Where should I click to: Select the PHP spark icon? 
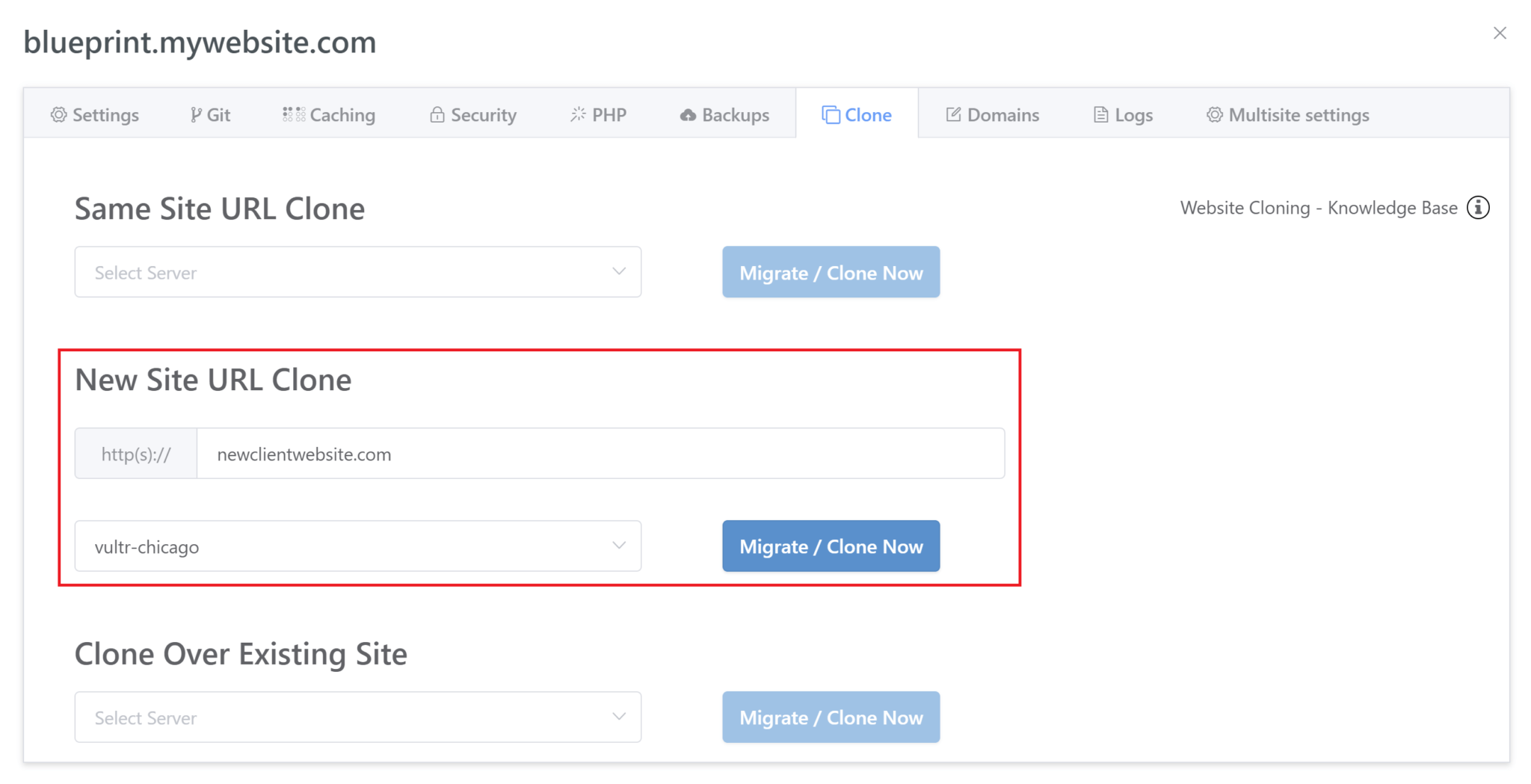pyautogui.click(x=576, y=114)
